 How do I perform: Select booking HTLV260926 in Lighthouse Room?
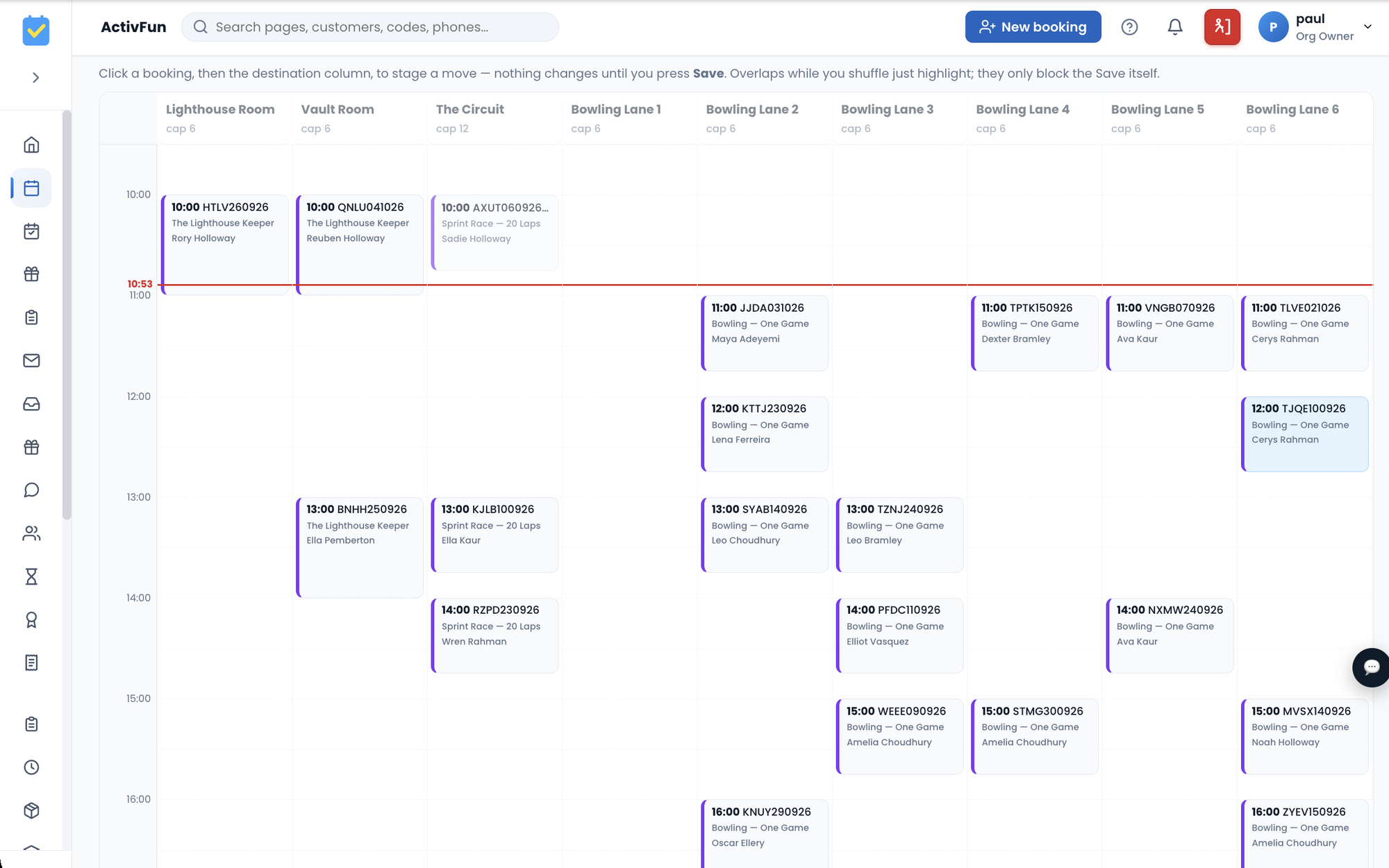click(x=225, y=244)
